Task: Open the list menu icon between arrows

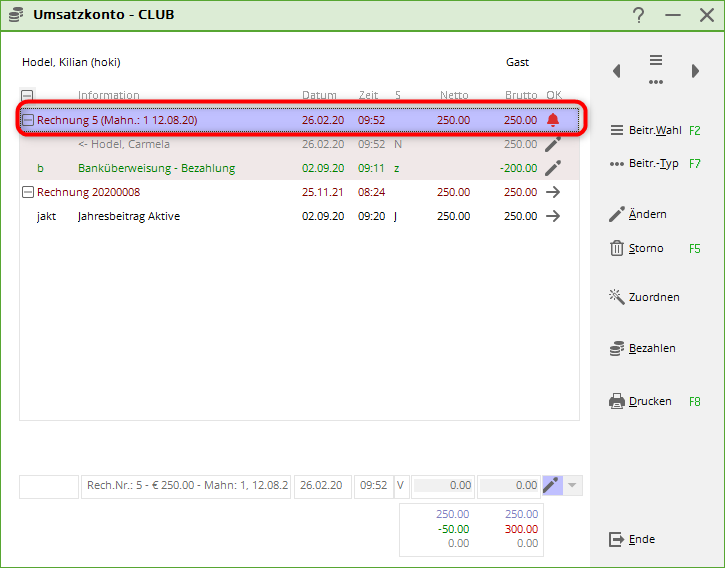Action: pyautogui.click(x=656, y=69)
